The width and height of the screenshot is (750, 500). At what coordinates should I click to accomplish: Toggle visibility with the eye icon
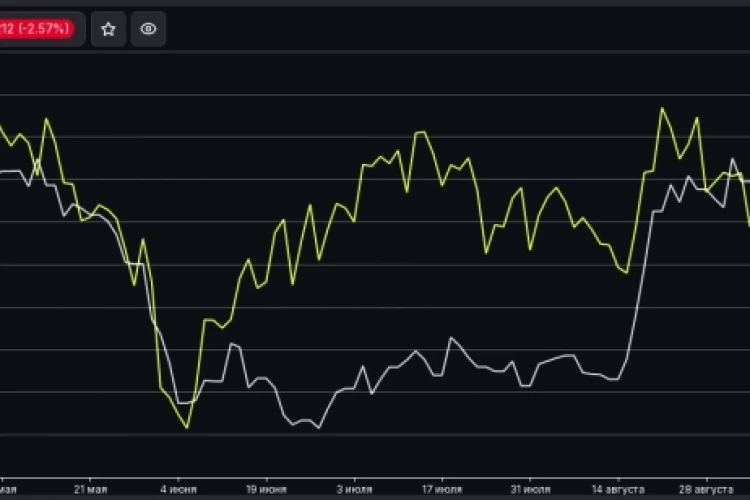[148, 29]
